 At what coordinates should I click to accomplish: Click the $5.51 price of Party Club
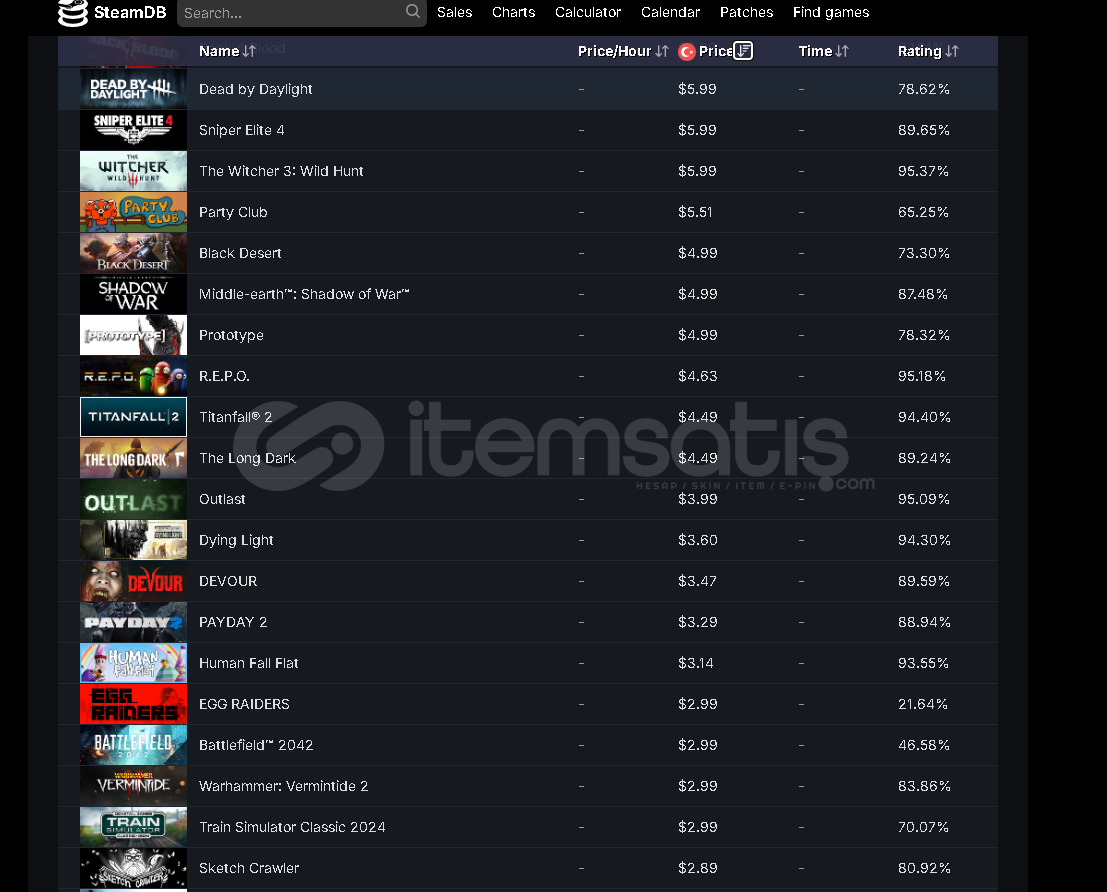click(695, 212)
